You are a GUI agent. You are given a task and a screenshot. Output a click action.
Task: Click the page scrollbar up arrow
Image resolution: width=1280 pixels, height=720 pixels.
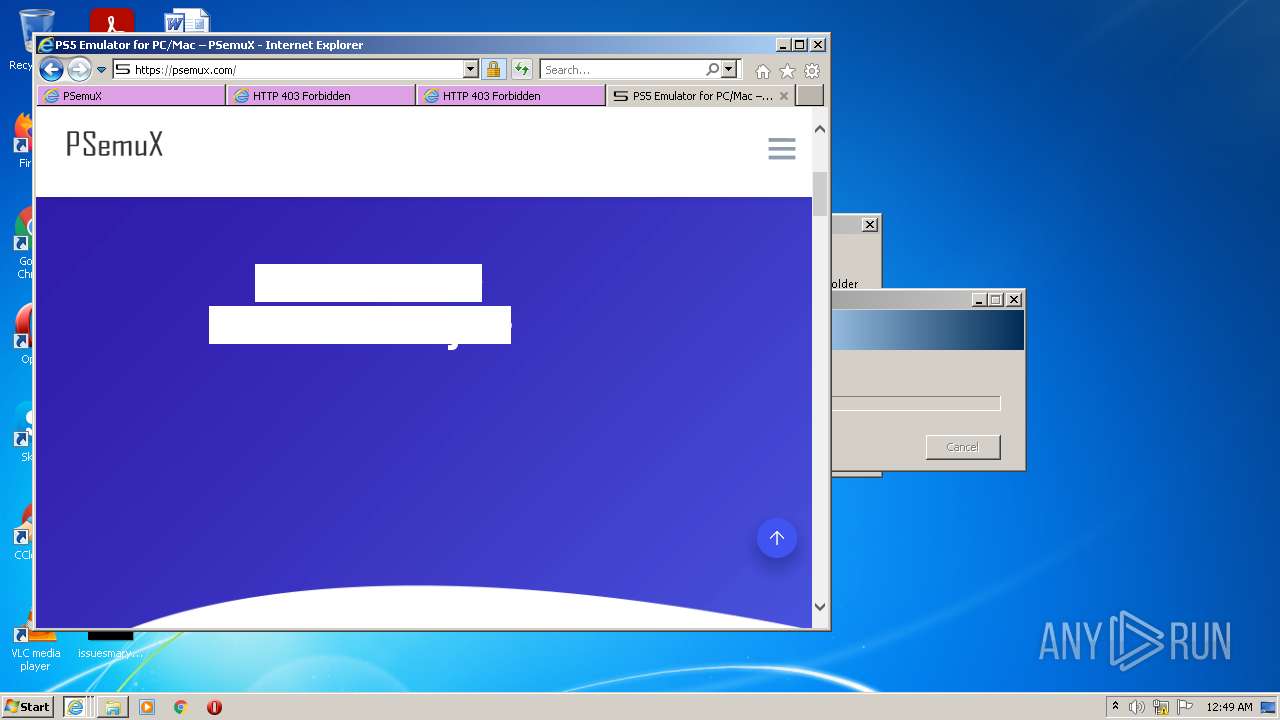820,129
